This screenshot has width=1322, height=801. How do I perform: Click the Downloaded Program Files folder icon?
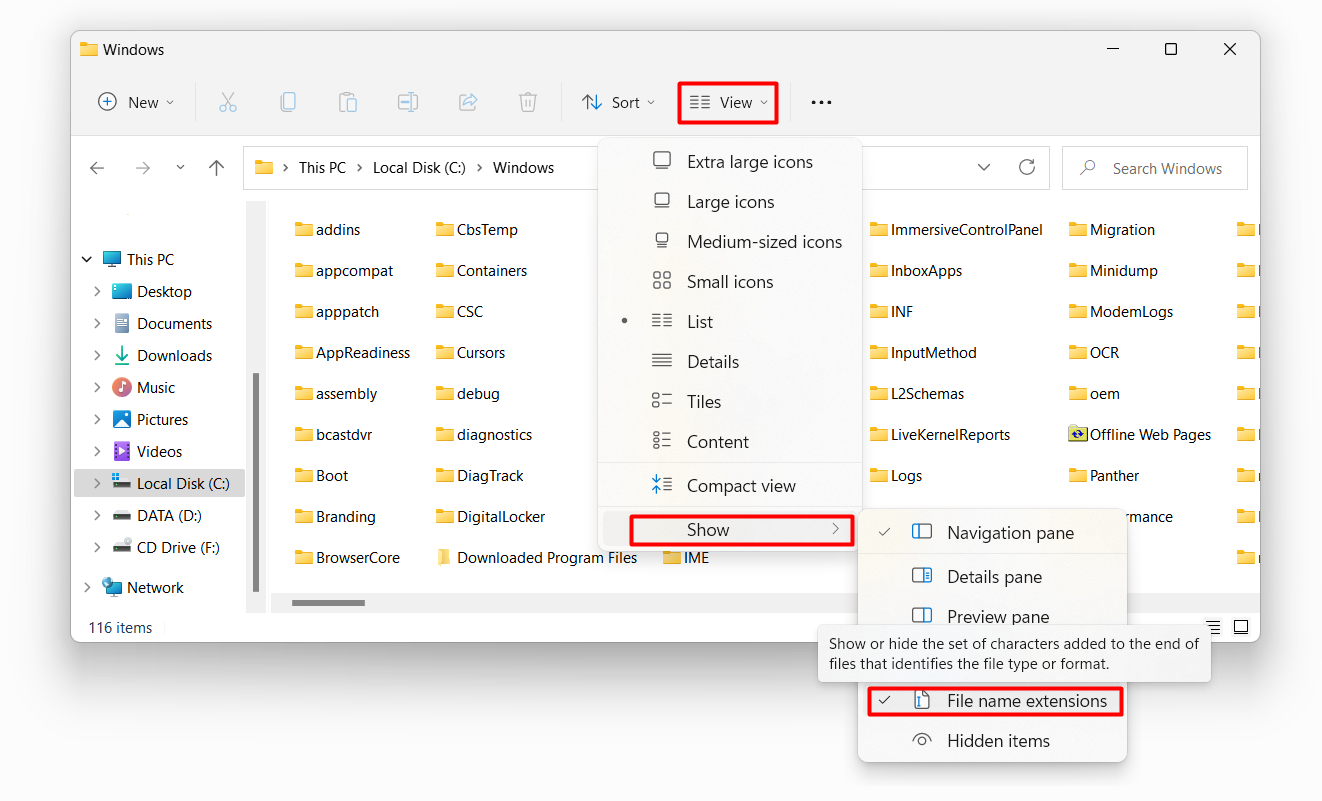tap(444, 557)
